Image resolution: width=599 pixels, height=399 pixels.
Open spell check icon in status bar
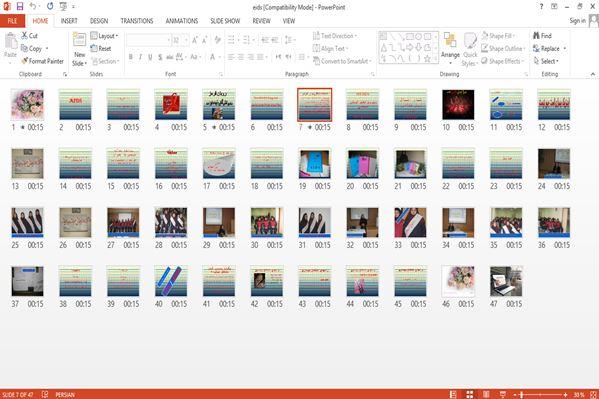45,394
